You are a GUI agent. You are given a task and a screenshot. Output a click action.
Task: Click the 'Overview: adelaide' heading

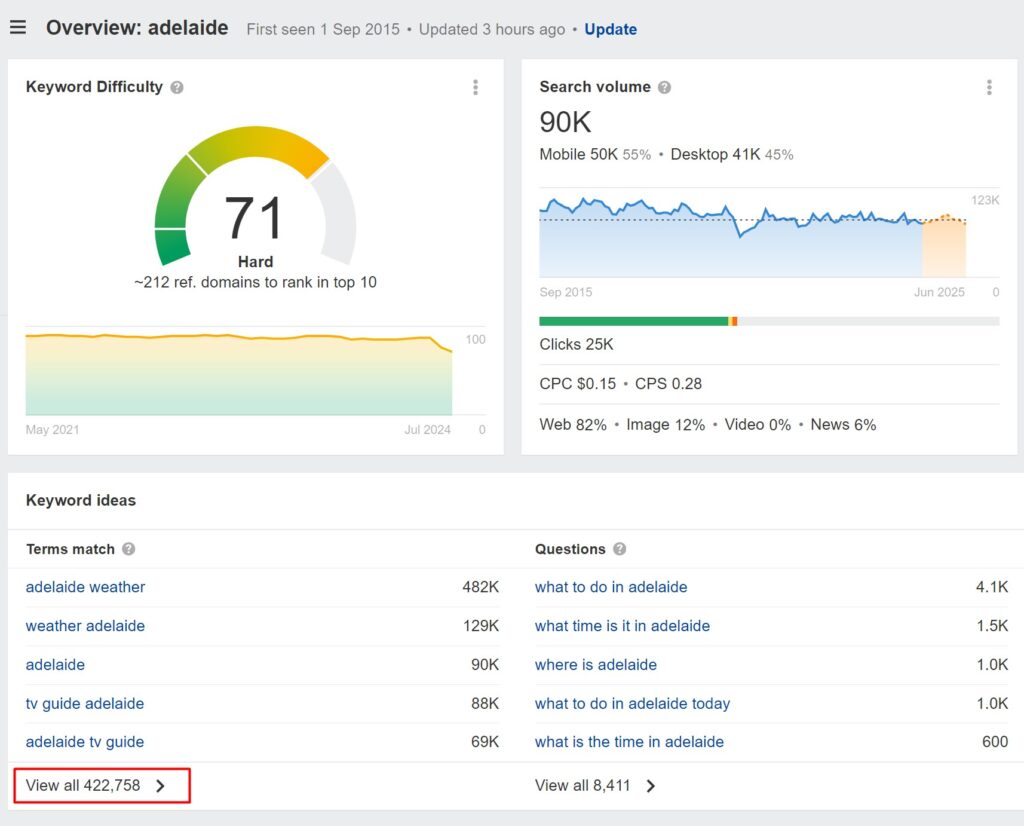pyautogui.click(x=137, y=27)
